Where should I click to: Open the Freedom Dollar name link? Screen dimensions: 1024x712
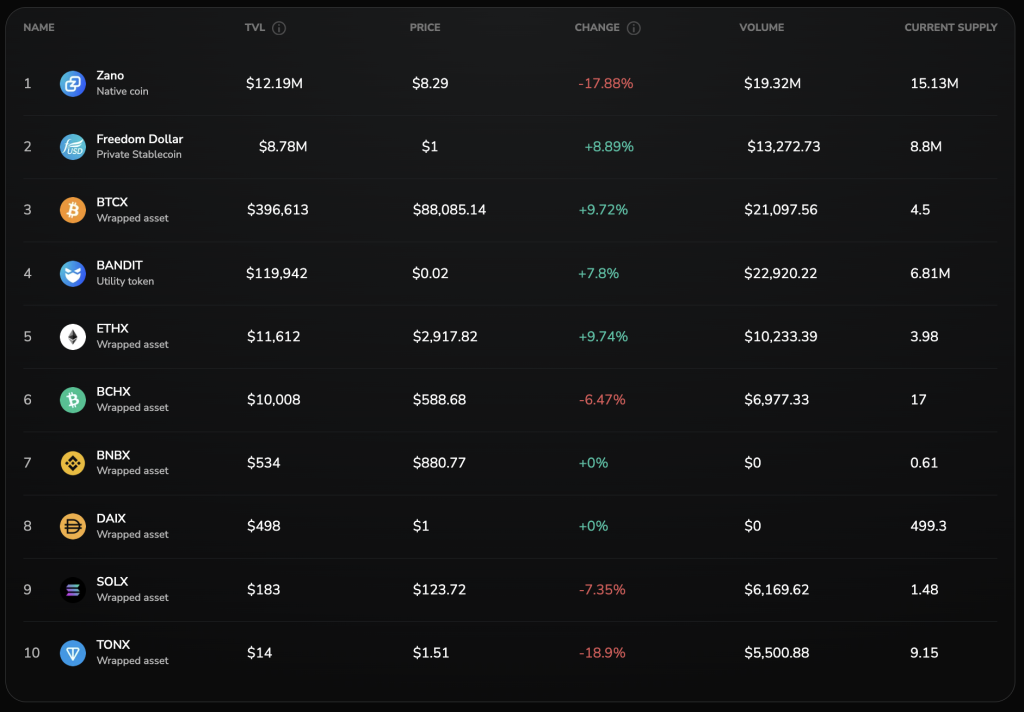(x=139, y=139)
